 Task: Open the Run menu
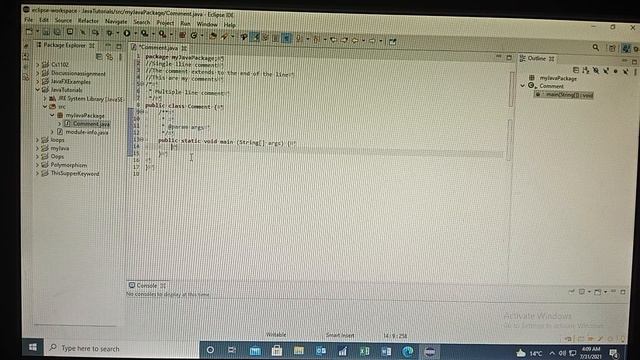click(x=185, y=24)
